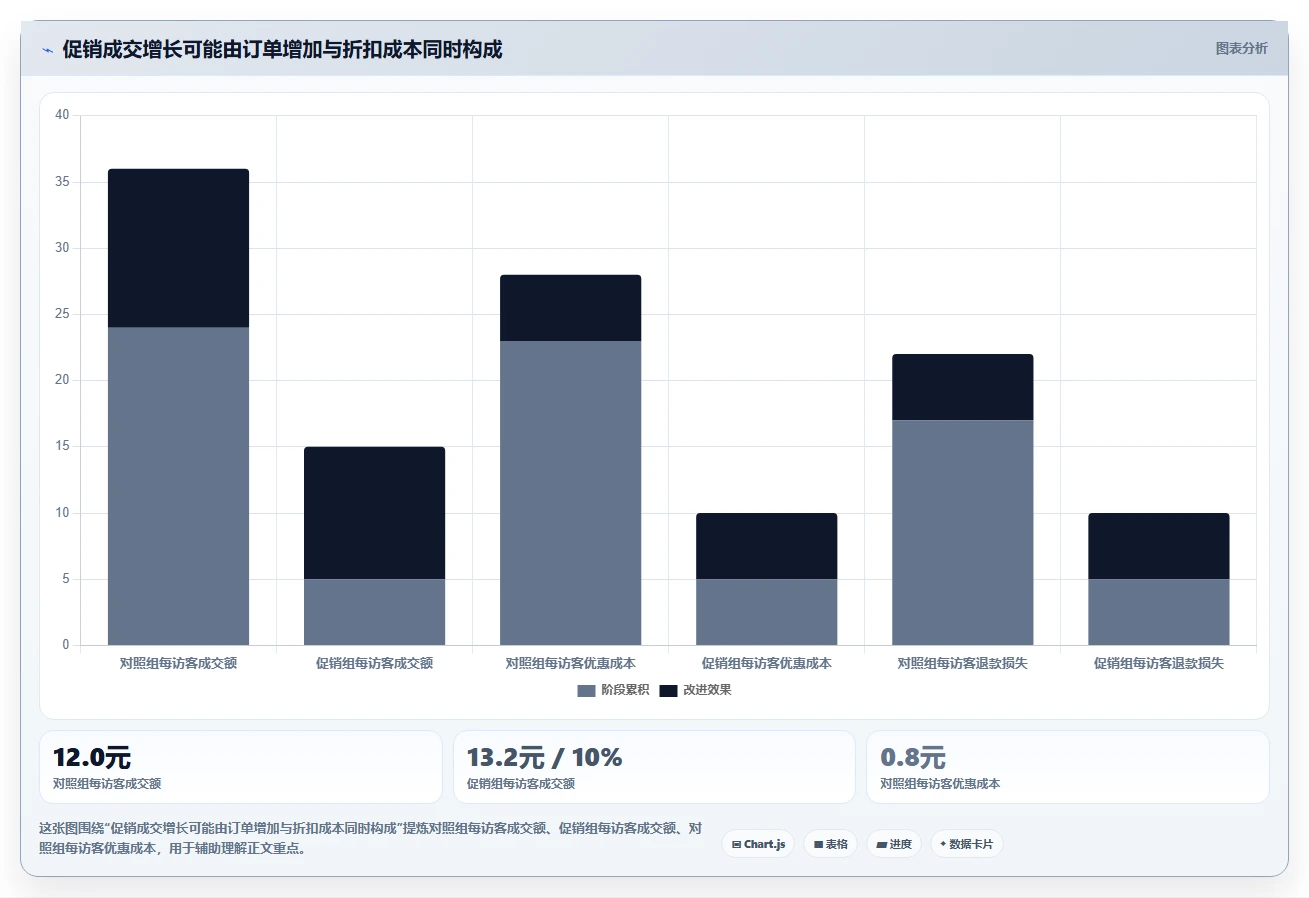Select the Chart.js tag pill

click(x=758, y=844)
